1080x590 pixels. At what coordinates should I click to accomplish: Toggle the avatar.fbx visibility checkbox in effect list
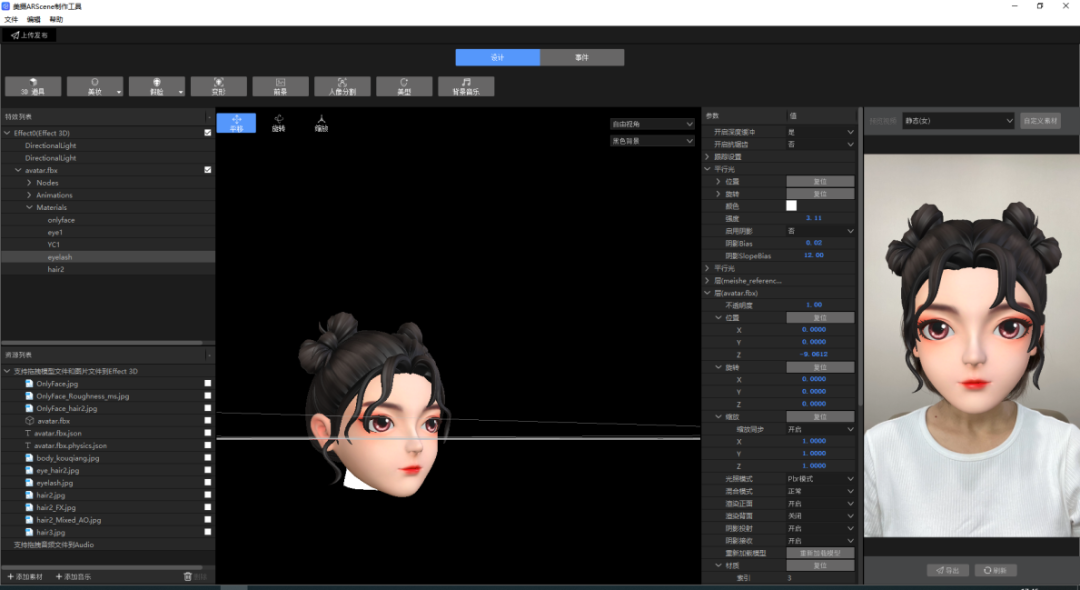[x=208, y=170]
